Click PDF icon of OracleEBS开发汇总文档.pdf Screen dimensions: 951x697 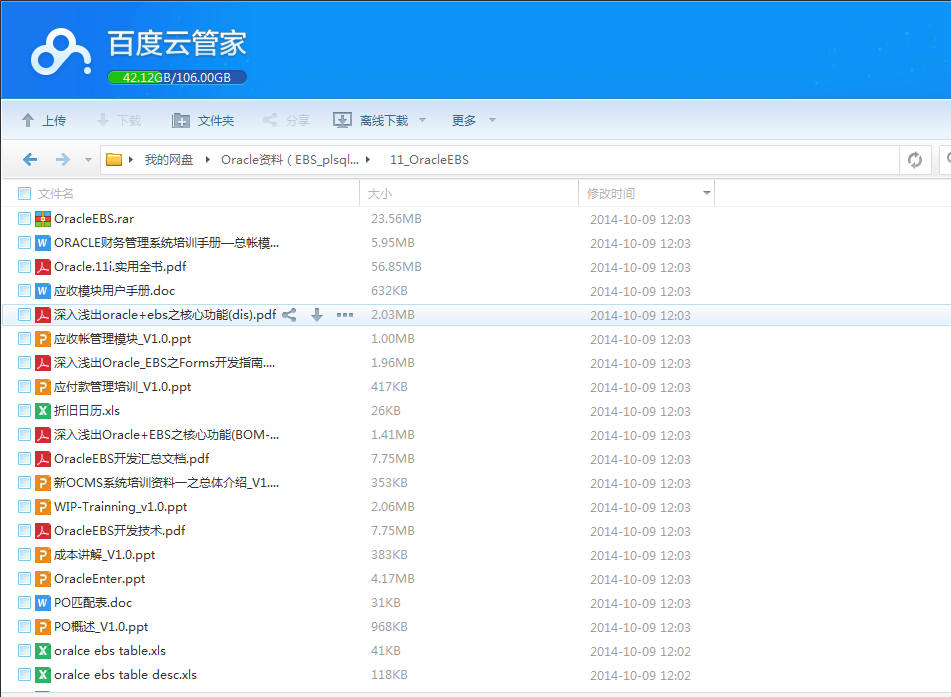click(x=42, y=459)
